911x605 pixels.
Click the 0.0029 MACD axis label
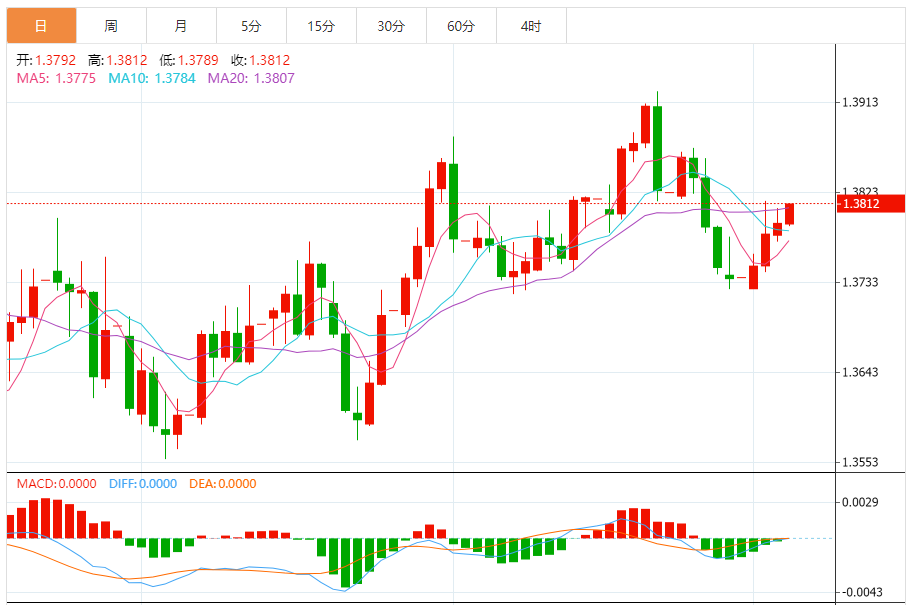coord(860,502)
